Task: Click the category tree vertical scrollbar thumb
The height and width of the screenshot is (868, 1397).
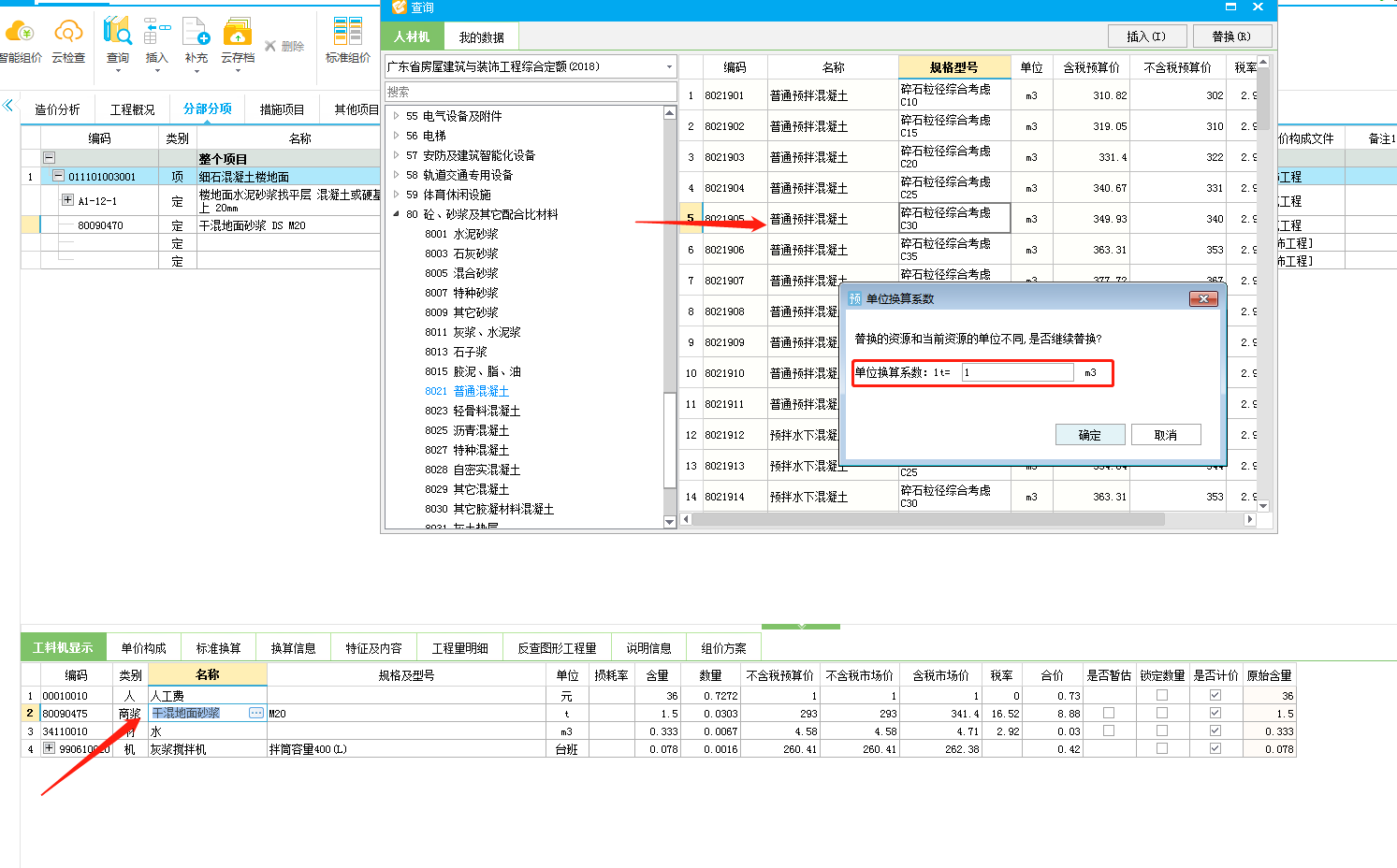Action: coord(669,440)
